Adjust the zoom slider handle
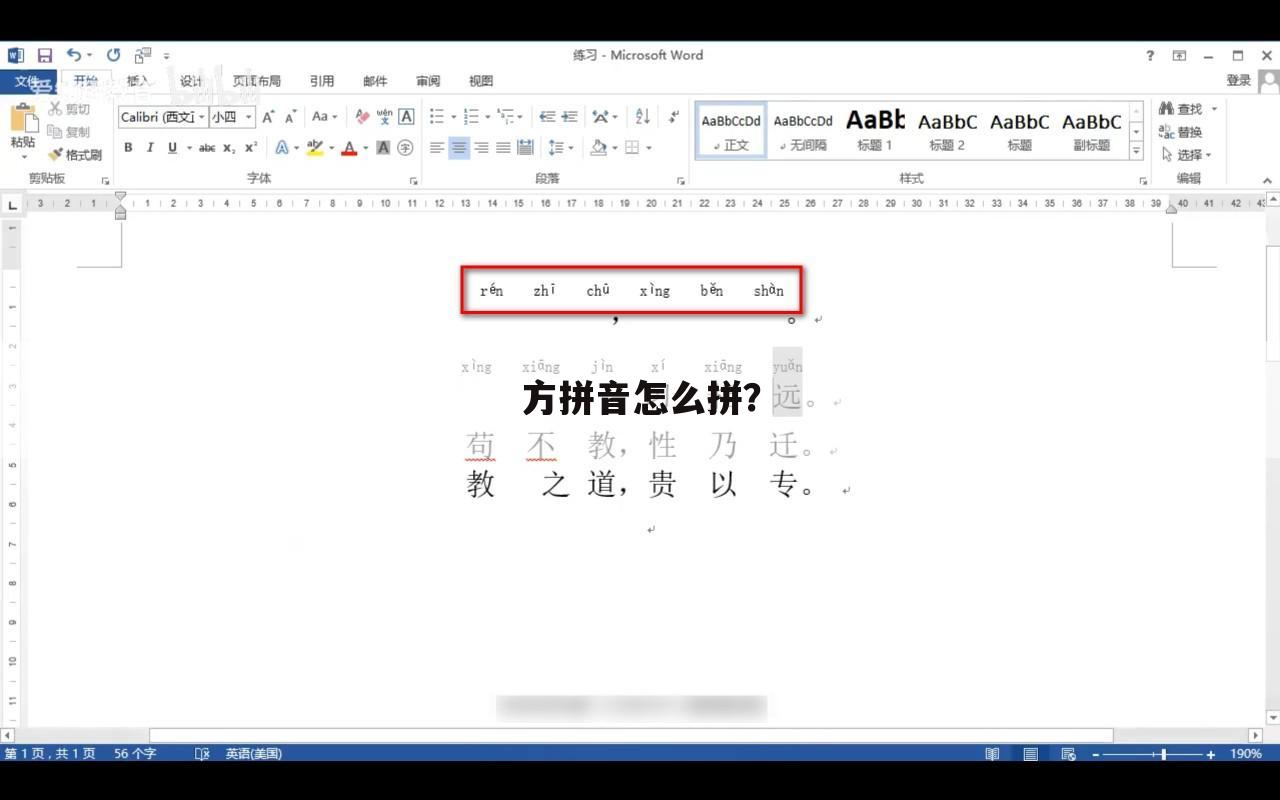The image size is (1280, 800). pyautogui.click(x=1163, y=754)
